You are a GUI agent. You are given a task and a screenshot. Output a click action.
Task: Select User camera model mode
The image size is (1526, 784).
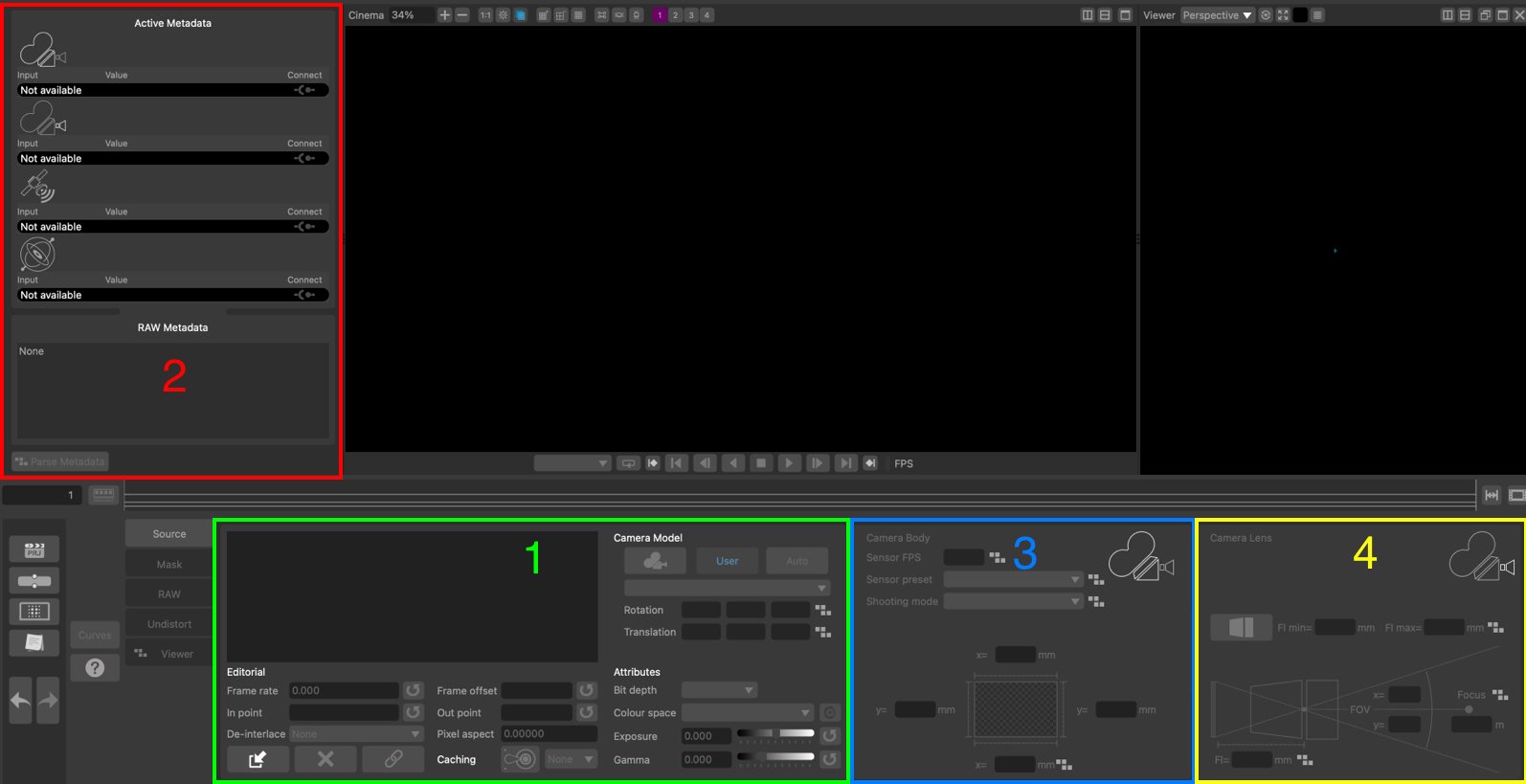(x=728, y=561)
